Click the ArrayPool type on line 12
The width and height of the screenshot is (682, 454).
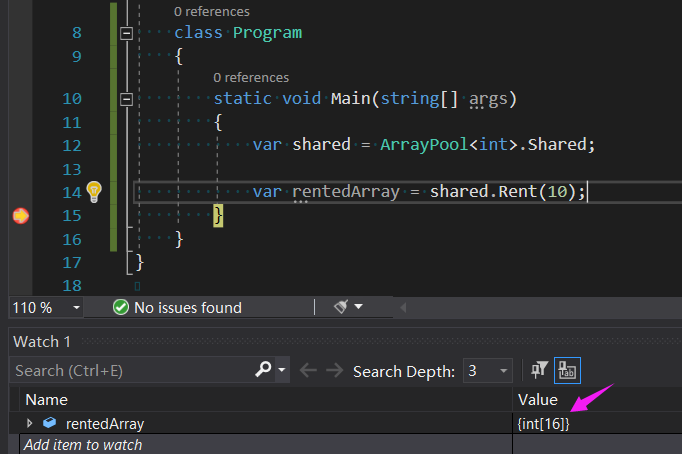pyautogui.click(x=425, y=144)
